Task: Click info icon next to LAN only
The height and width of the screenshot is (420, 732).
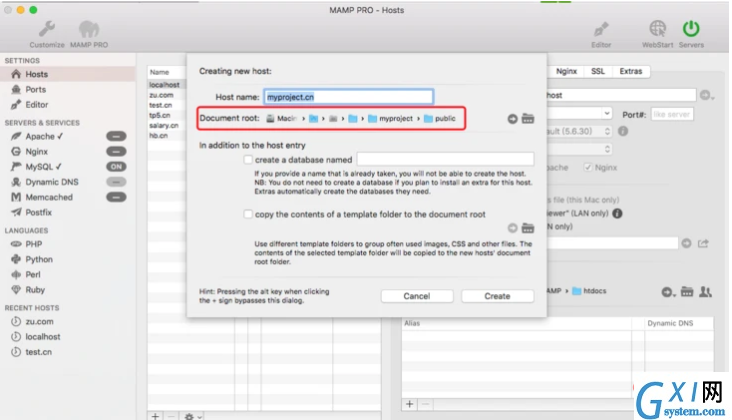Action: point(617,213)
